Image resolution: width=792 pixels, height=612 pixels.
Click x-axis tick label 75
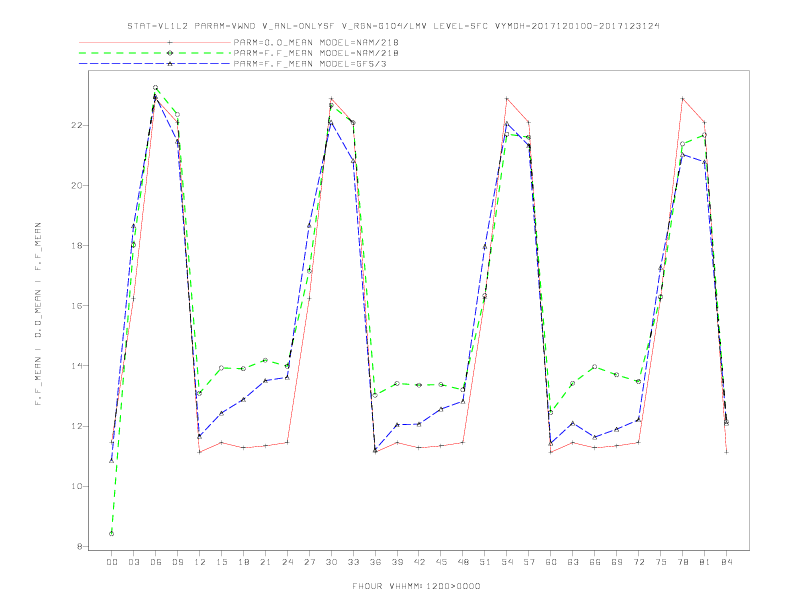[x=661, y=562]
